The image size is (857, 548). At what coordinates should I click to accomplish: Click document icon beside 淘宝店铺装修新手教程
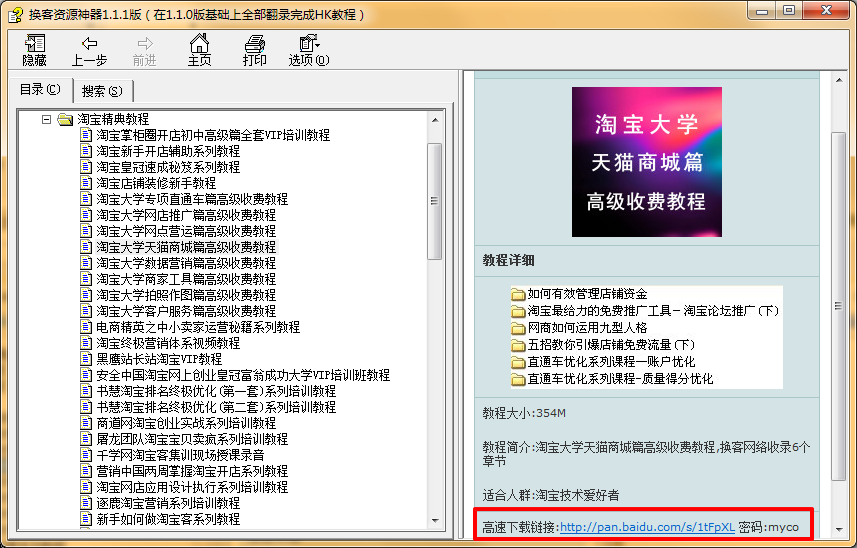click(x=86, y=182)
